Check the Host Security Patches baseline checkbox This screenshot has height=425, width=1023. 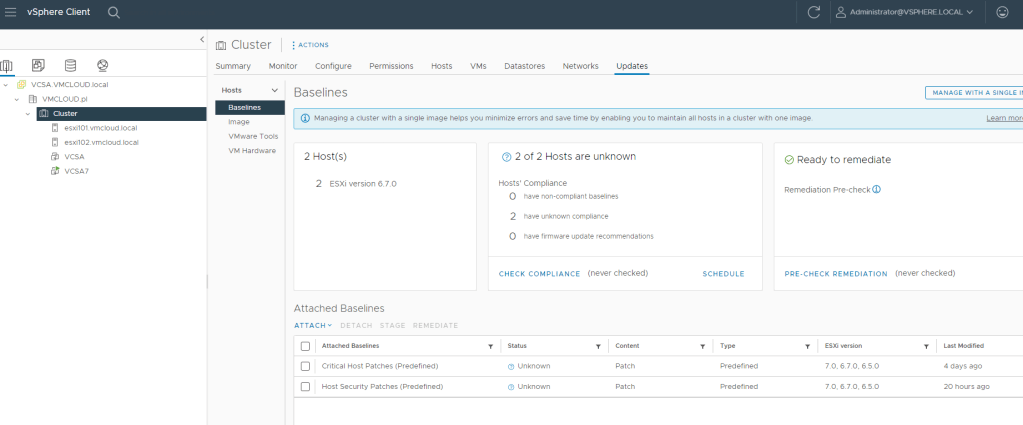tap(305, 386)
